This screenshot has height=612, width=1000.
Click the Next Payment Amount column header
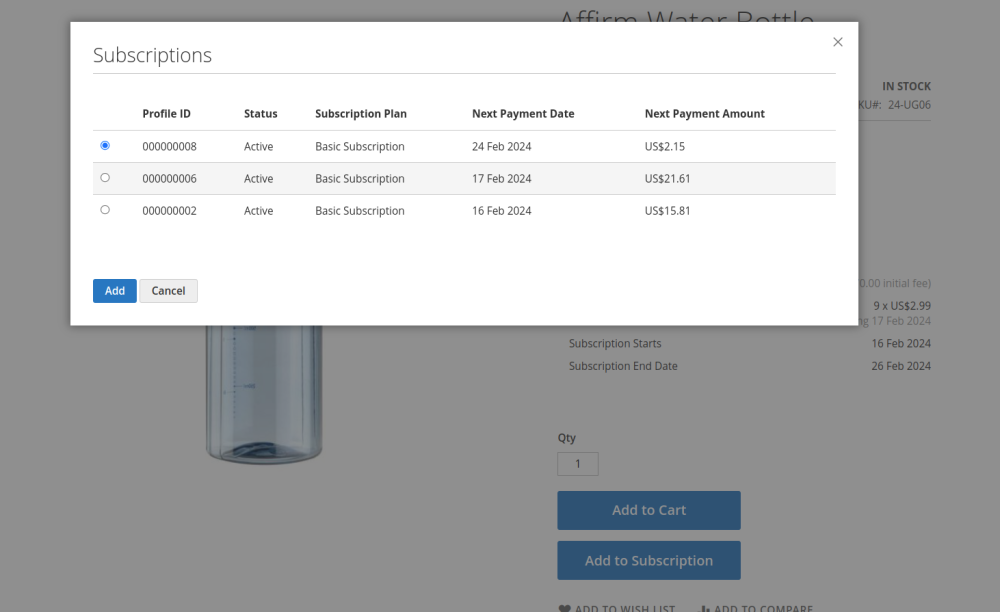(704, 113)
